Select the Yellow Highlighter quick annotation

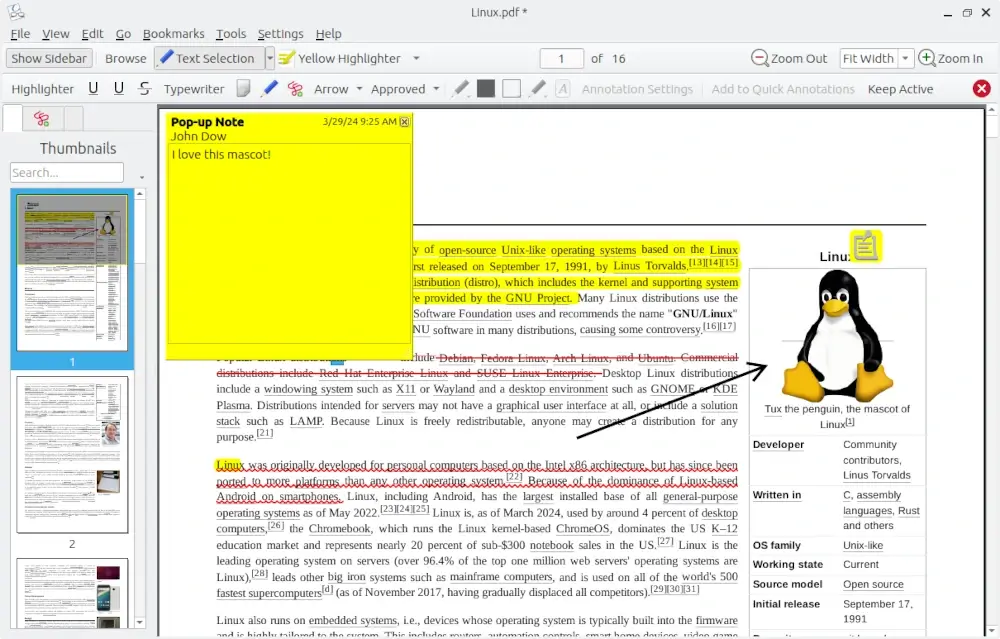(340, 58)
